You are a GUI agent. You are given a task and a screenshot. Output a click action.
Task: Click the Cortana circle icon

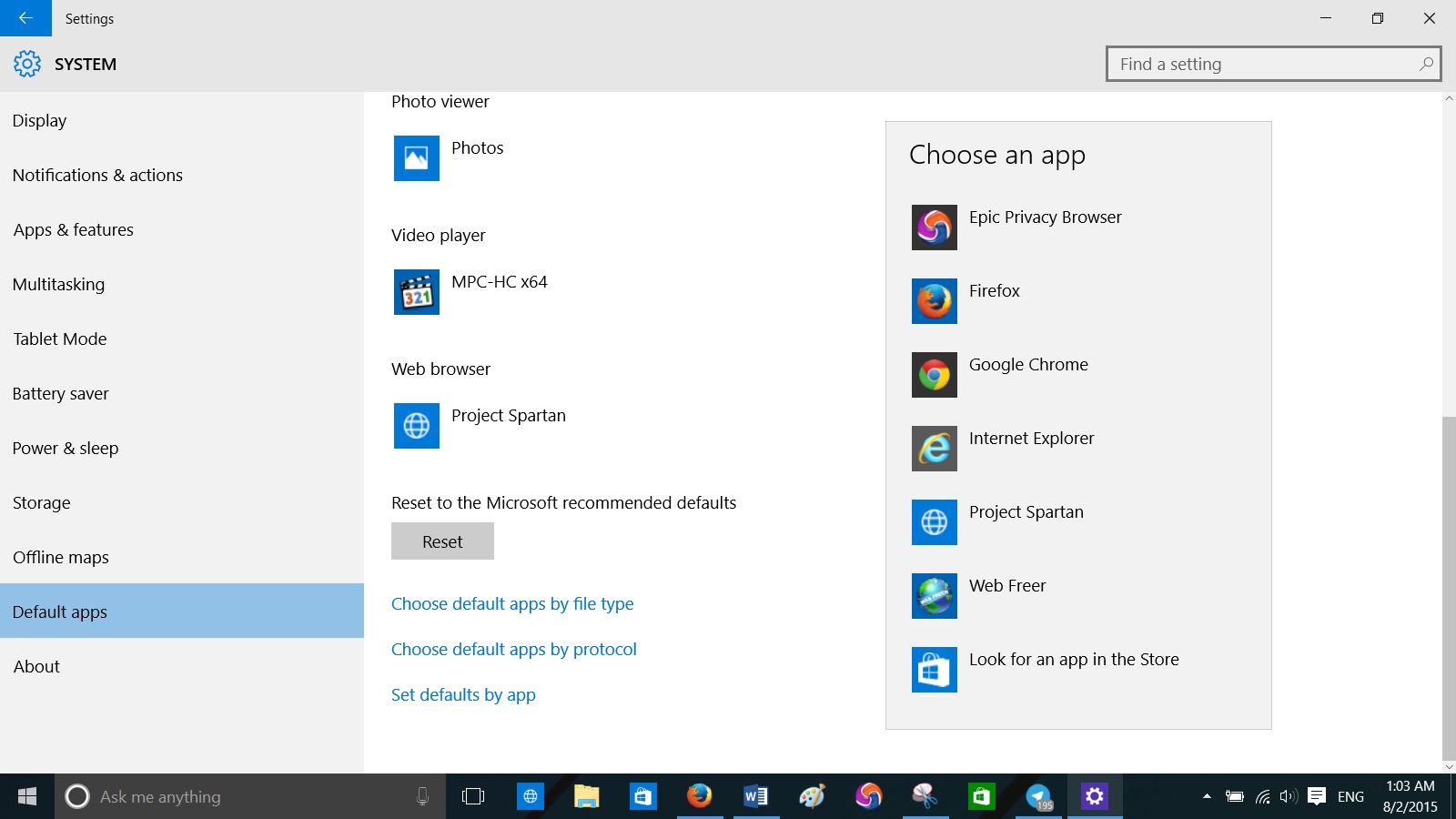[x=77, y=796]
